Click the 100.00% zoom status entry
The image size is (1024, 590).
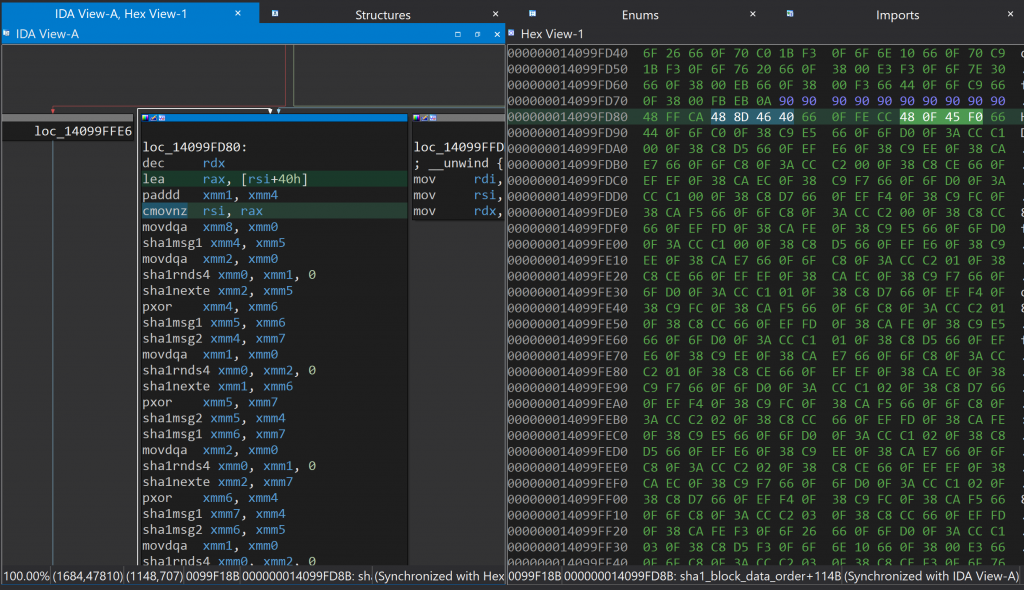click(26, 576)
